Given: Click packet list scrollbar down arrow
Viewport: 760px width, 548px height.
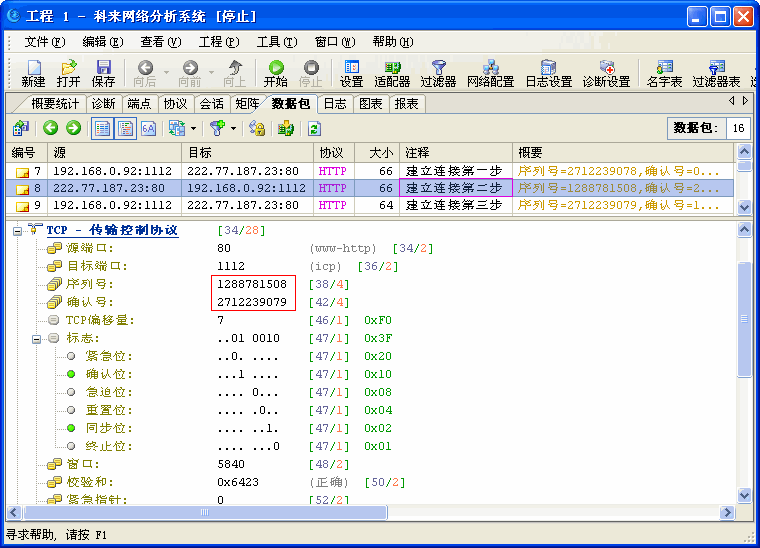Looking at the screenshot, I should [744, 207].
